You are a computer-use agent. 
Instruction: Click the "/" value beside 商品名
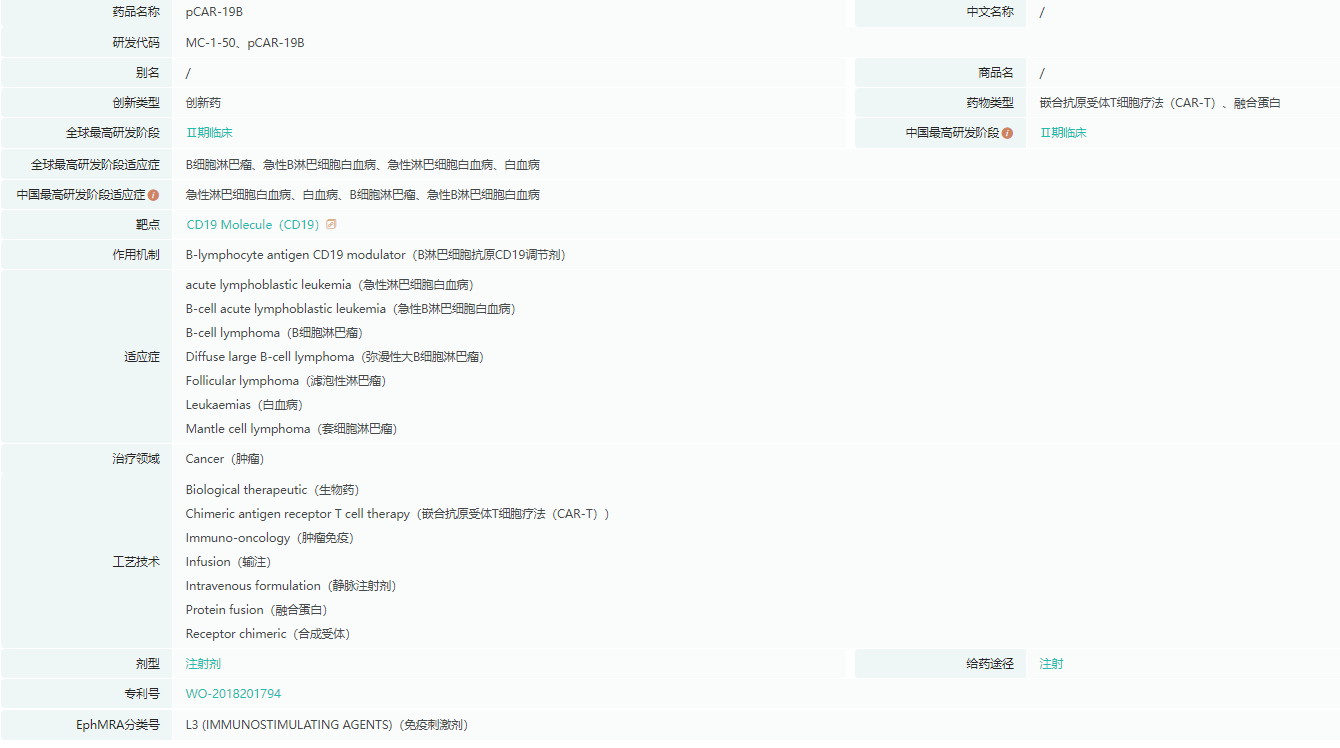1042,73
